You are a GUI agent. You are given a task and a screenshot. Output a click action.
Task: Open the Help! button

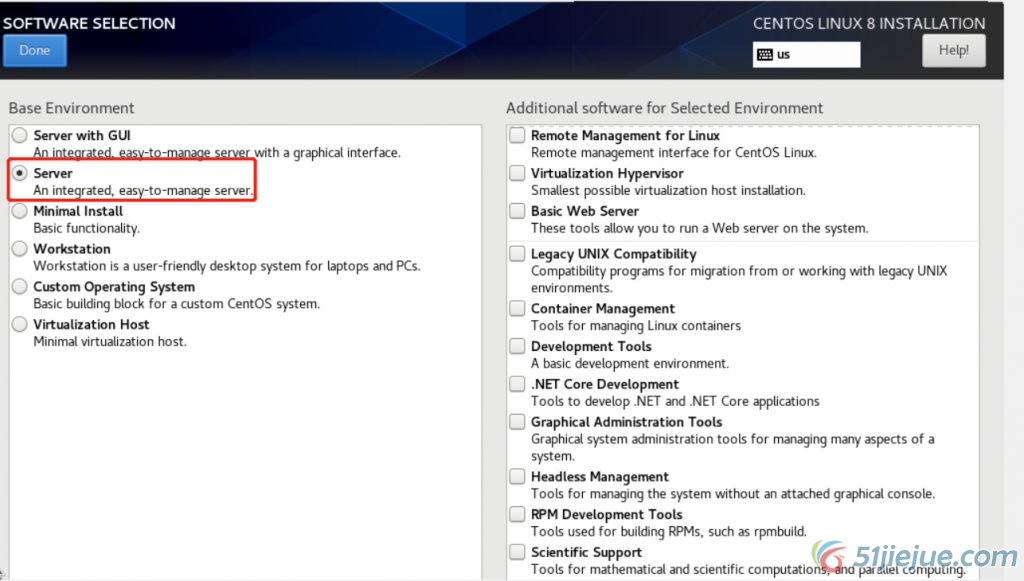(953, 51)
